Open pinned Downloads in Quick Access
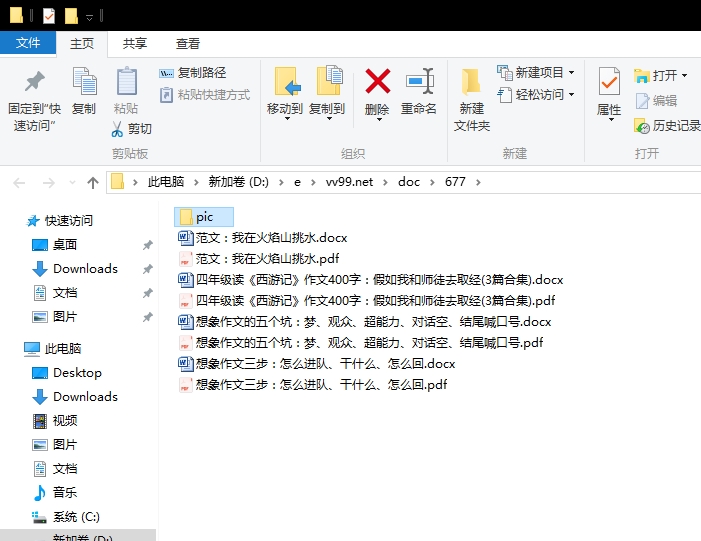This screenshot has width=701, height=541. (75, 269)
